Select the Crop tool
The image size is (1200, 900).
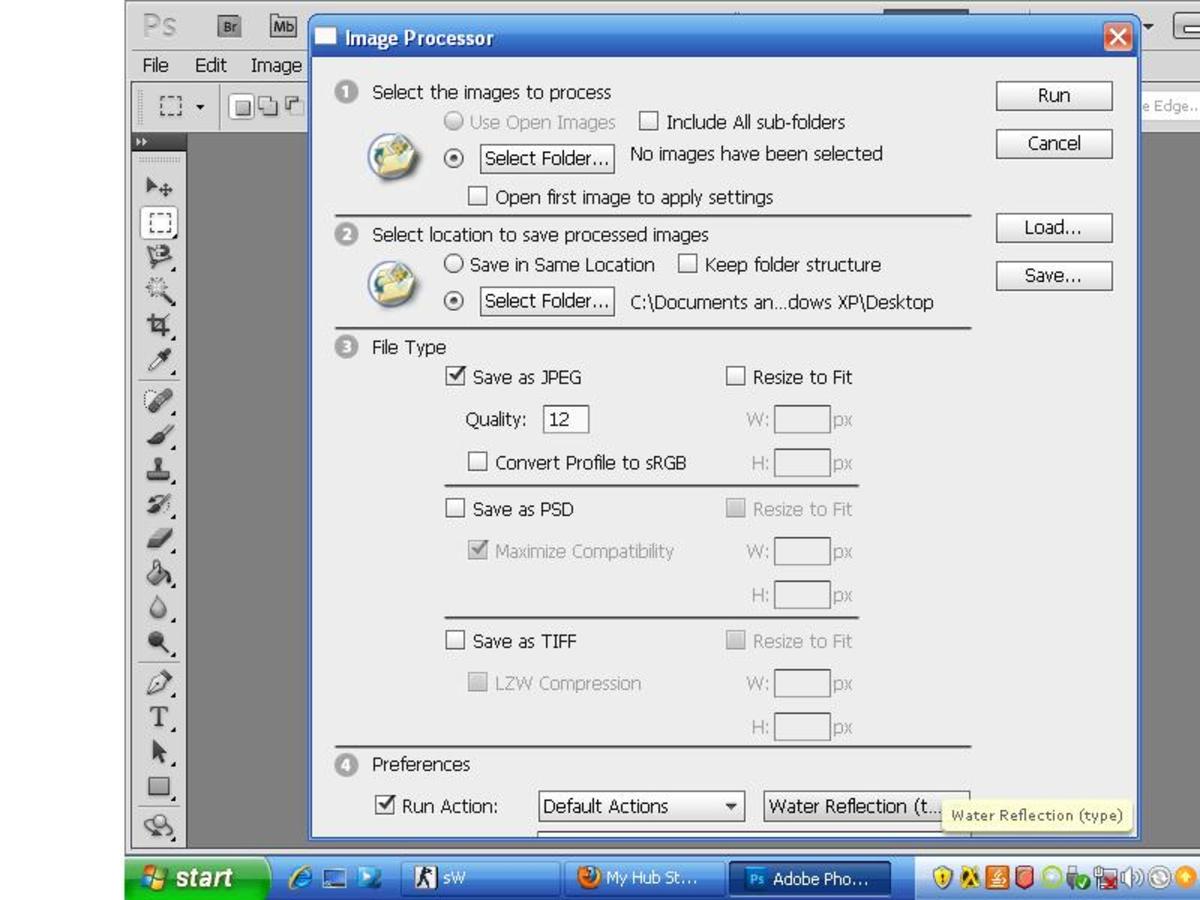pos(159,325)
